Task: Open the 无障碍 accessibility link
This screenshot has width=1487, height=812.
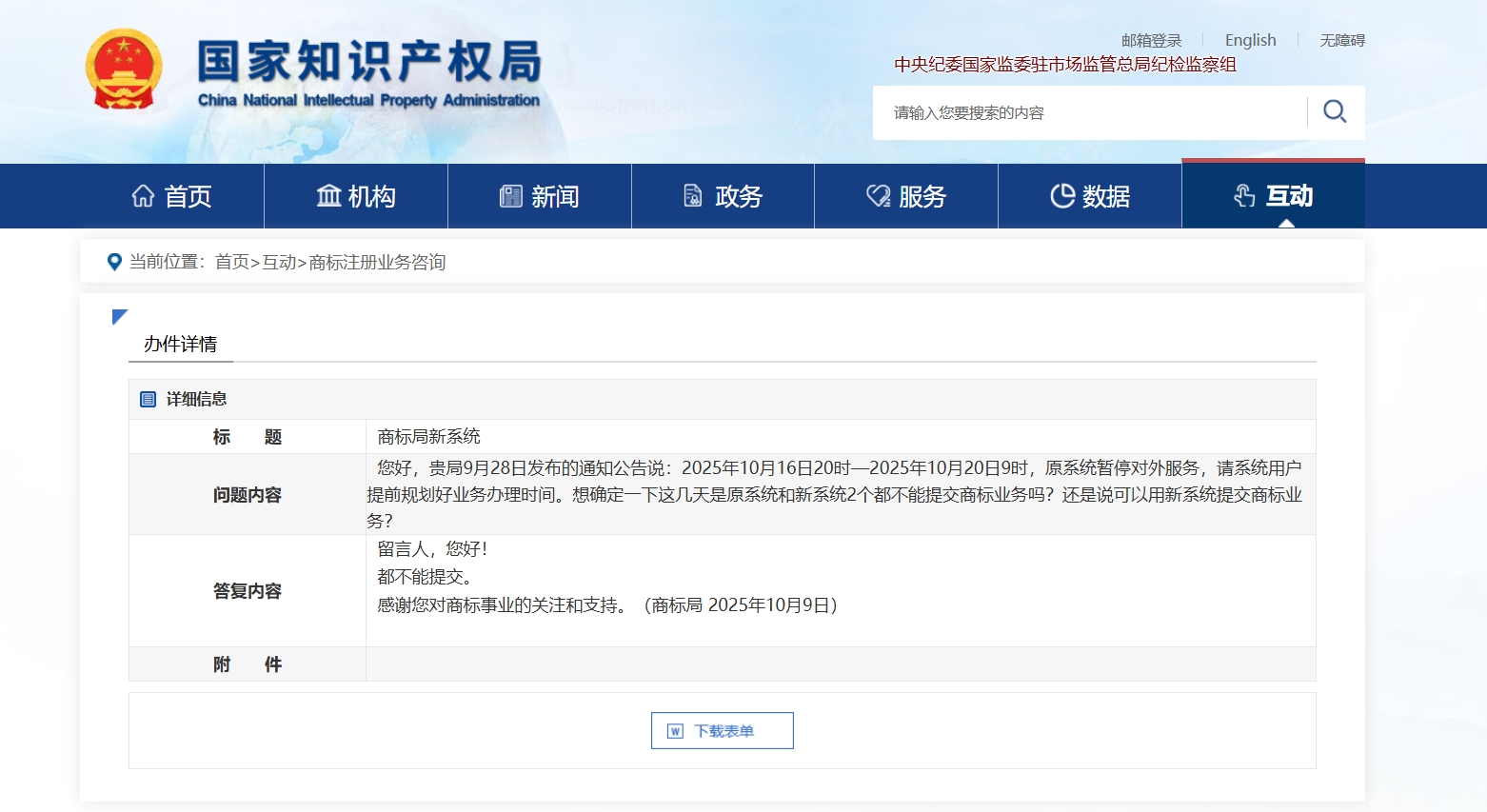Action: point(1341,40)
